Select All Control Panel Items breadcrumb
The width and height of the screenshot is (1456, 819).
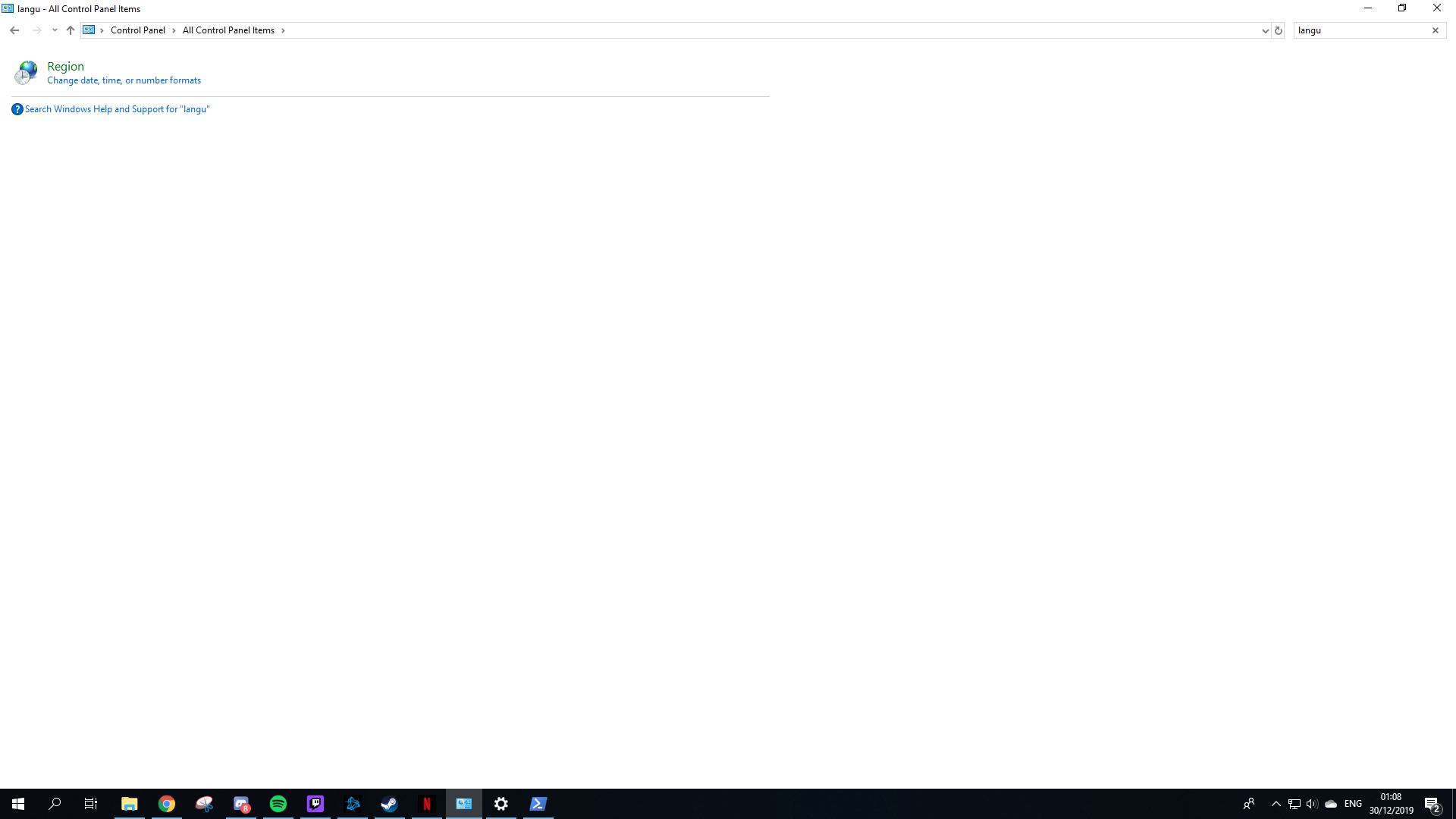(228, 30)
